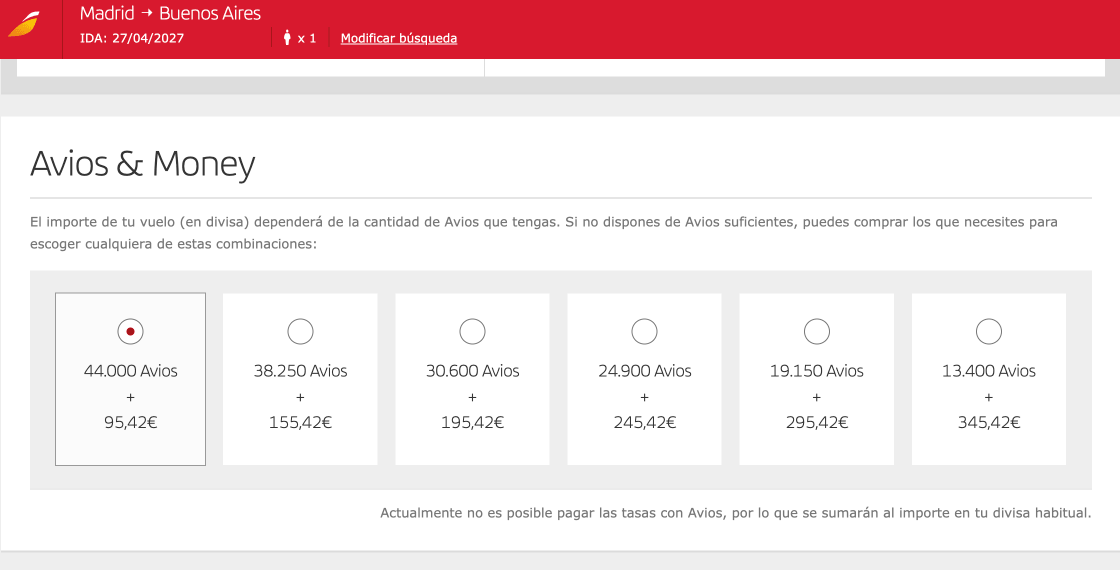Pick the 24.900 Avios radio option
The width and height of the screenshot is (1120, 570).
click(x=644, y=331)
